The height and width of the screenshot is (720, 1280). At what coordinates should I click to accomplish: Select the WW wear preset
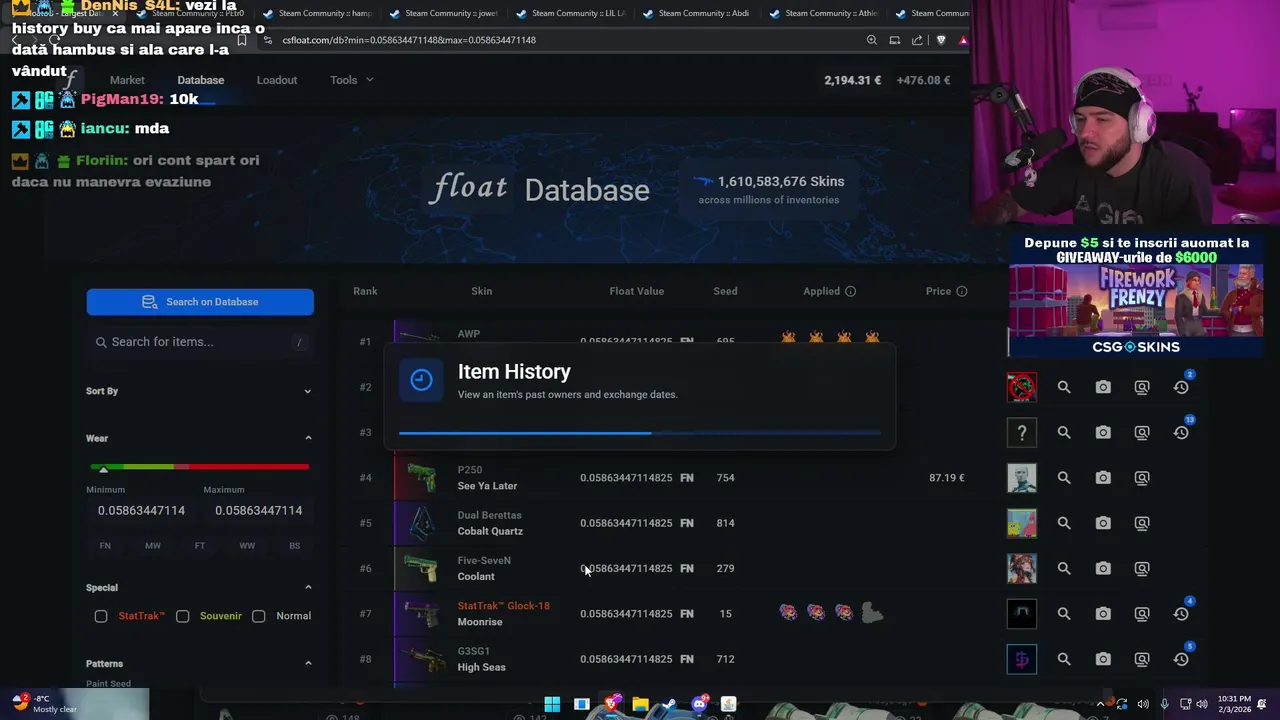click(x=247, y=546)
